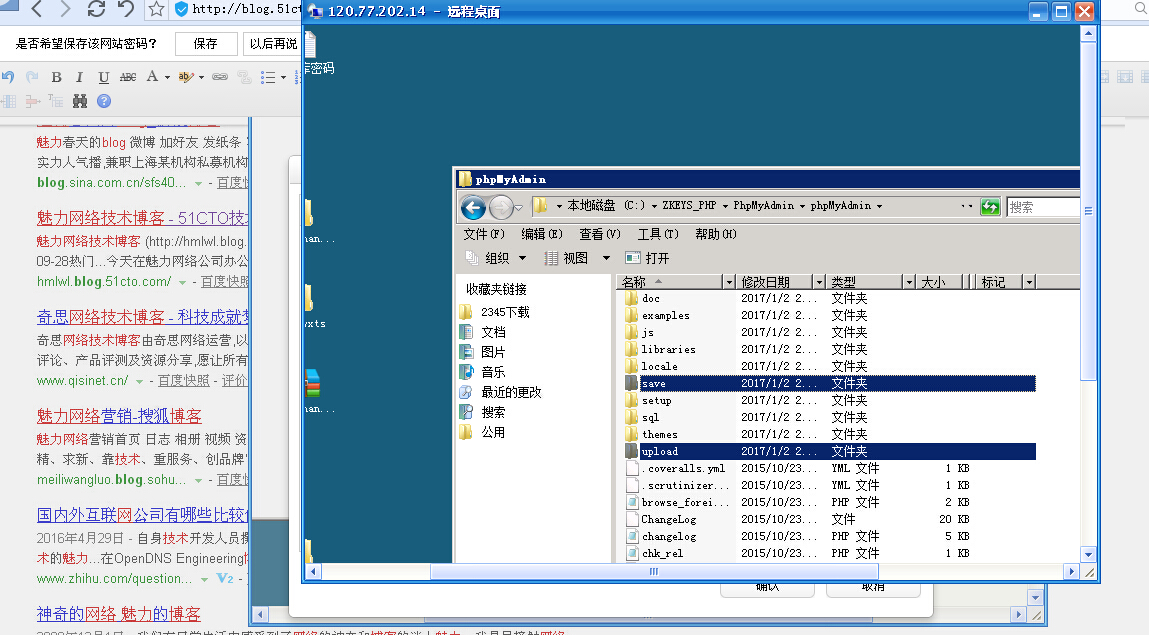Redo in the blog editor toolbar

coord(32,77)
